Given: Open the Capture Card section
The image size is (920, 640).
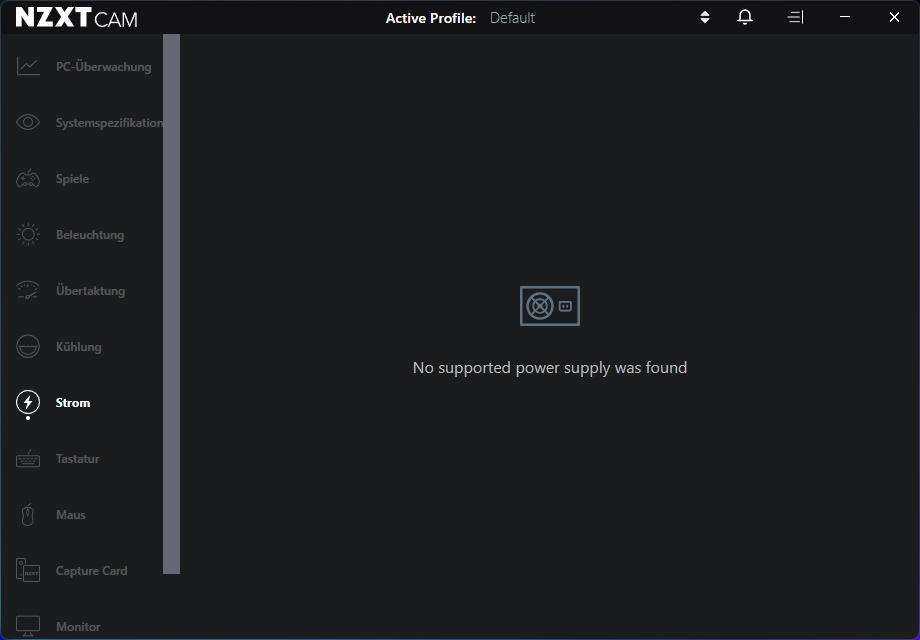Looking at the screenshot, I should pyautogui.click(x=90, y=570).
